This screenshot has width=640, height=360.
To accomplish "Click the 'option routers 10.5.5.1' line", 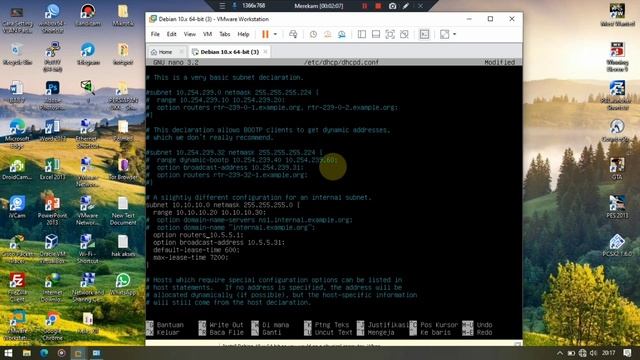I will [x=198, y=235].
